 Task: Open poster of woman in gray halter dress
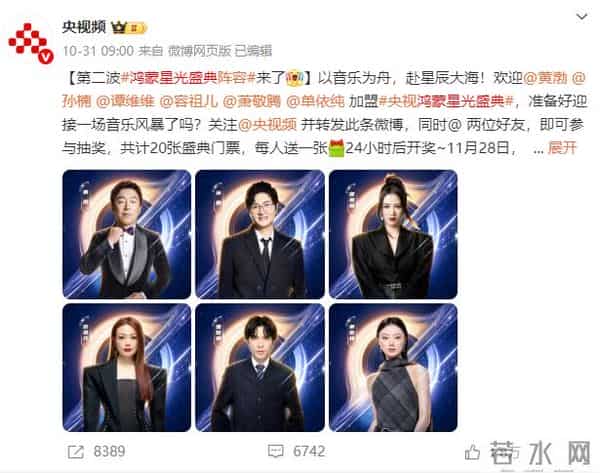coord(393,367)
